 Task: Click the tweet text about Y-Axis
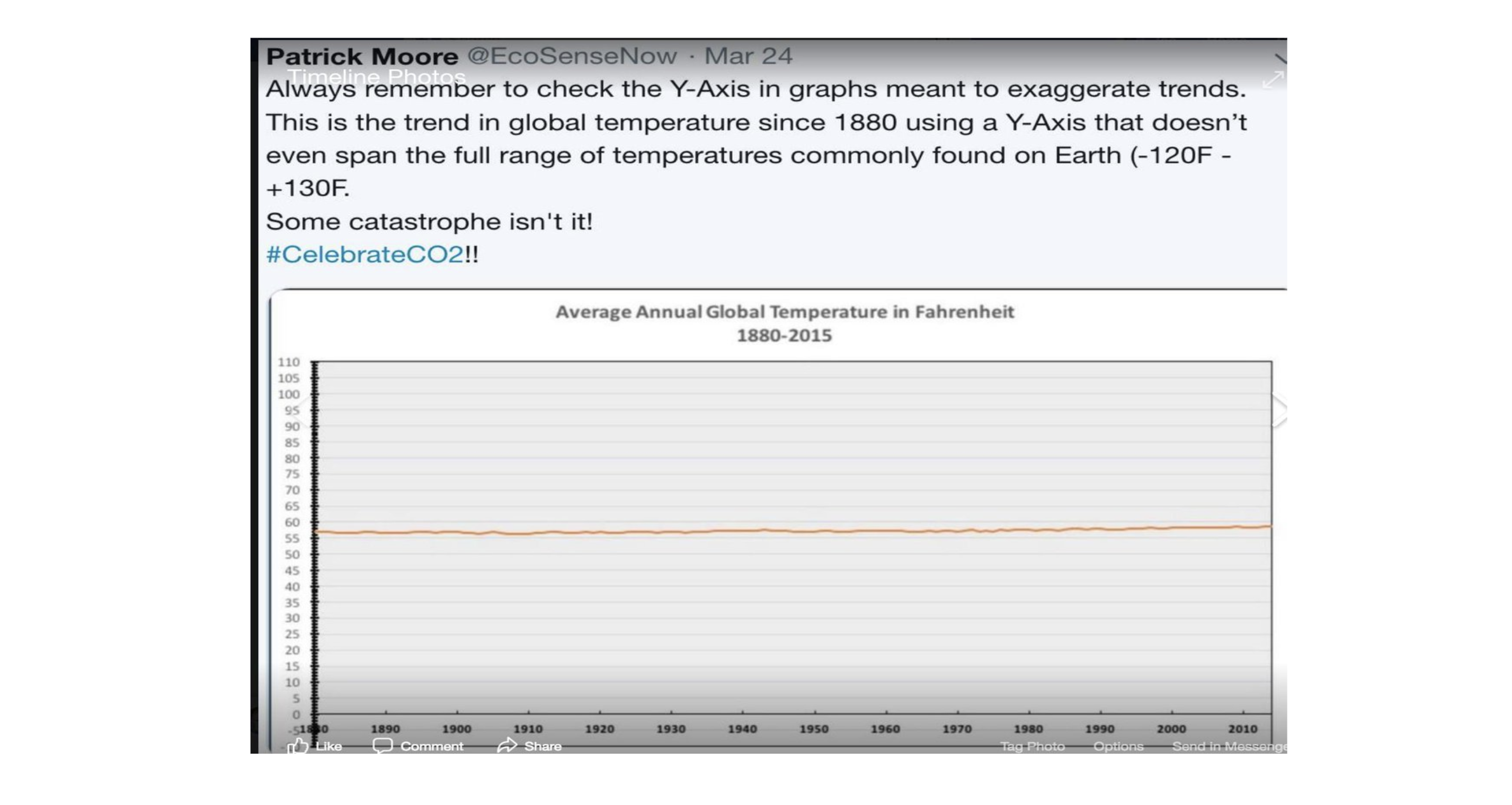pos(755,122)
